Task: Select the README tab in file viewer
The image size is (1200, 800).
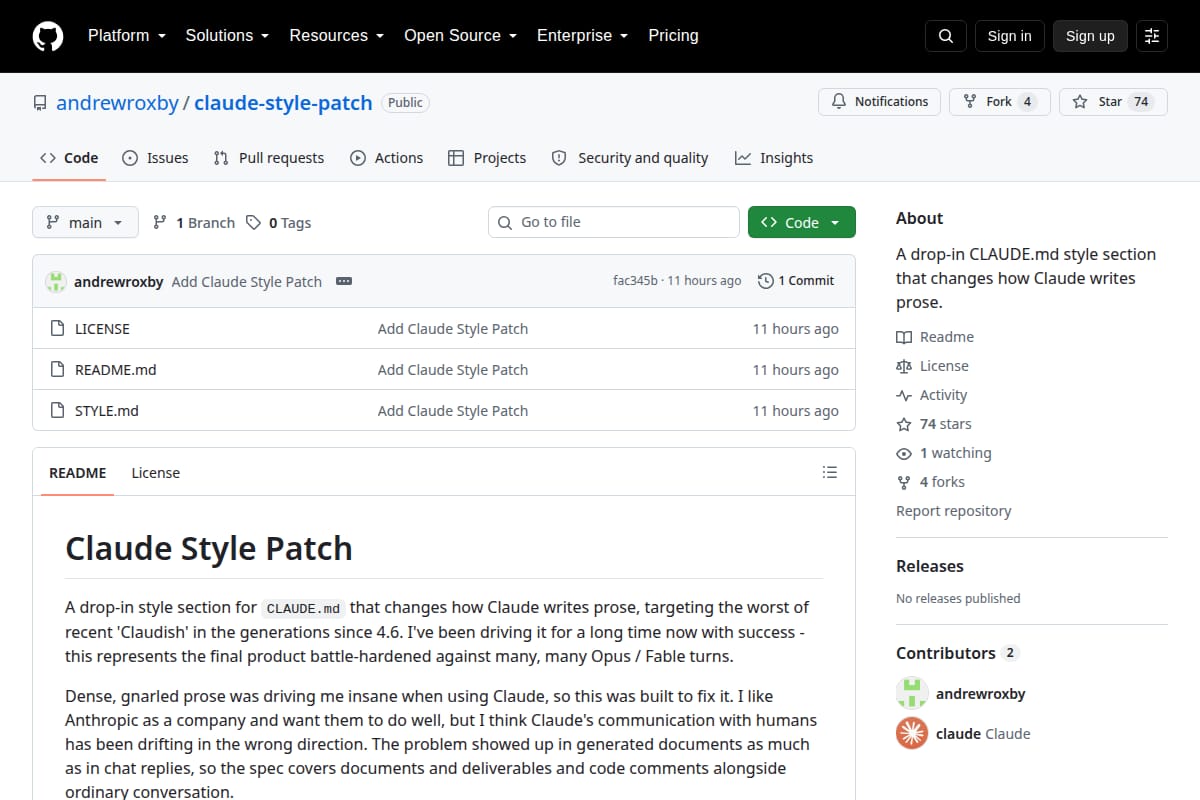Action: [x=78, y=473]
